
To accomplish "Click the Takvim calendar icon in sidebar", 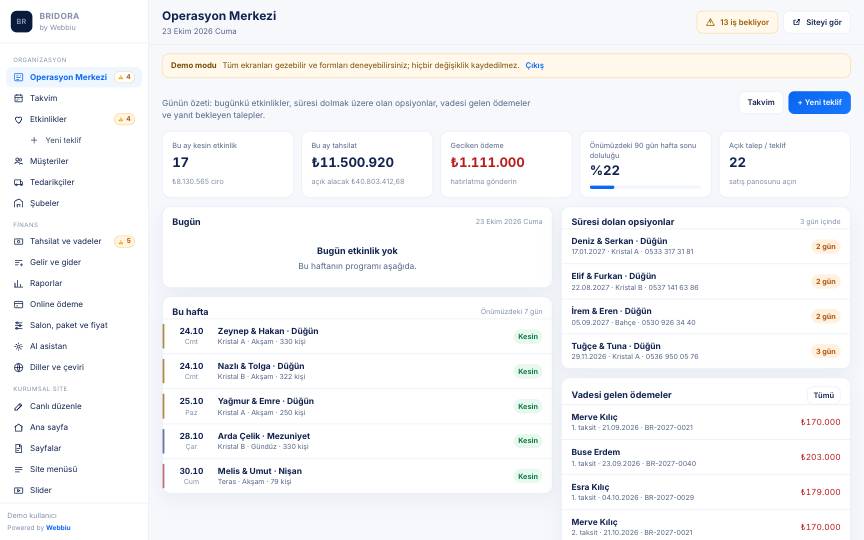I will [19, 98].
